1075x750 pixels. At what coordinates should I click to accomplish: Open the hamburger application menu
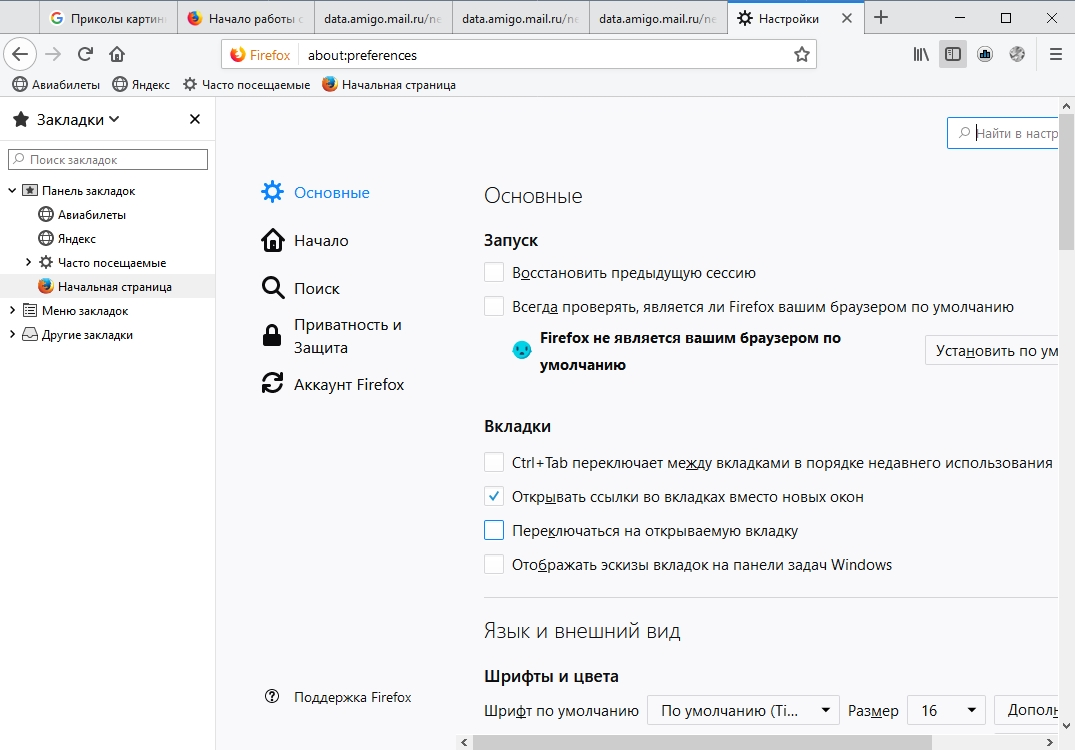click(x=1056, y=54)
